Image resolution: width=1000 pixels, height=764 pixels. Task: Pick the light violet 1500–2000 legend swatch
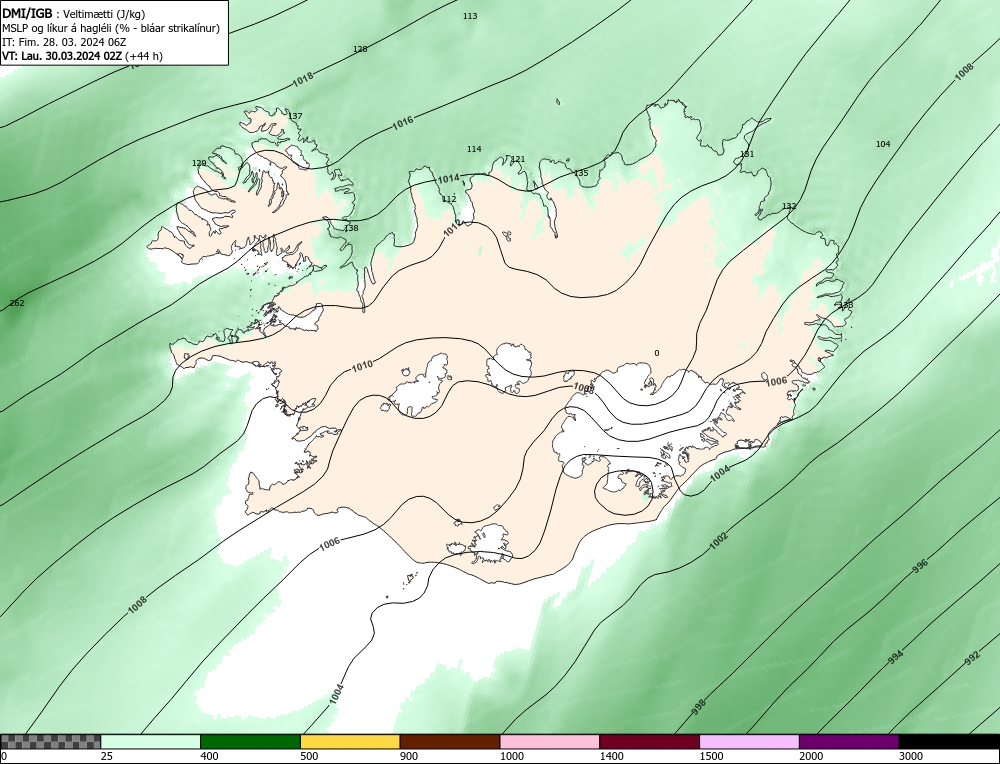tap(749, 742)
